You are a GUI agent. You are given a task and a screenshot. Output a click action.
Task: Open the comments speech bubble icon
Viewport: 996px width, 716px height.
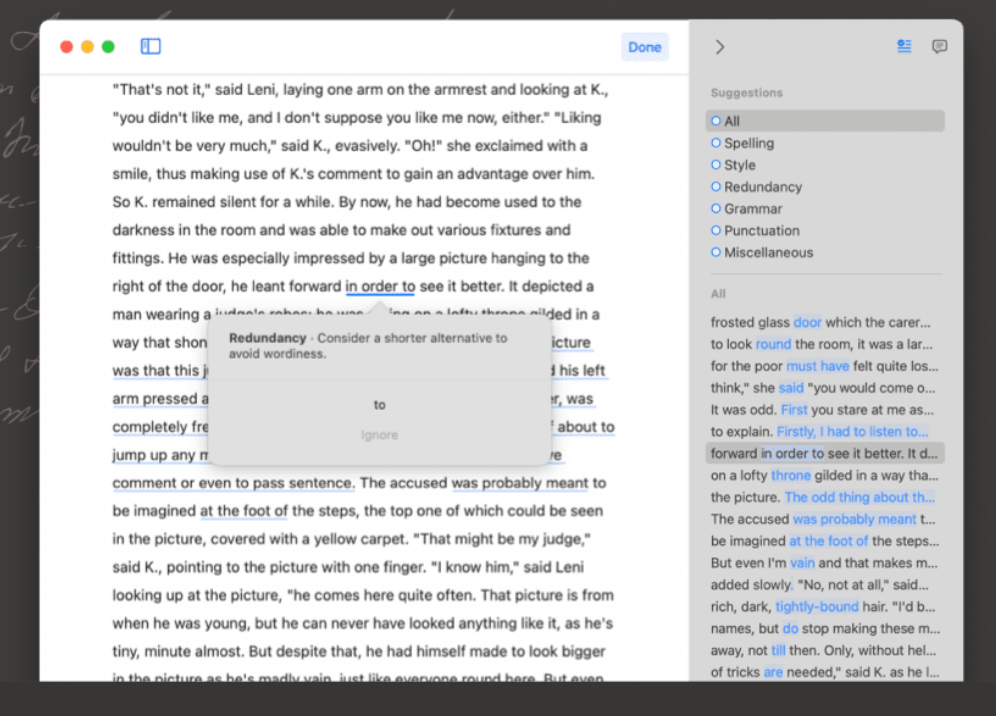(939, 46)
